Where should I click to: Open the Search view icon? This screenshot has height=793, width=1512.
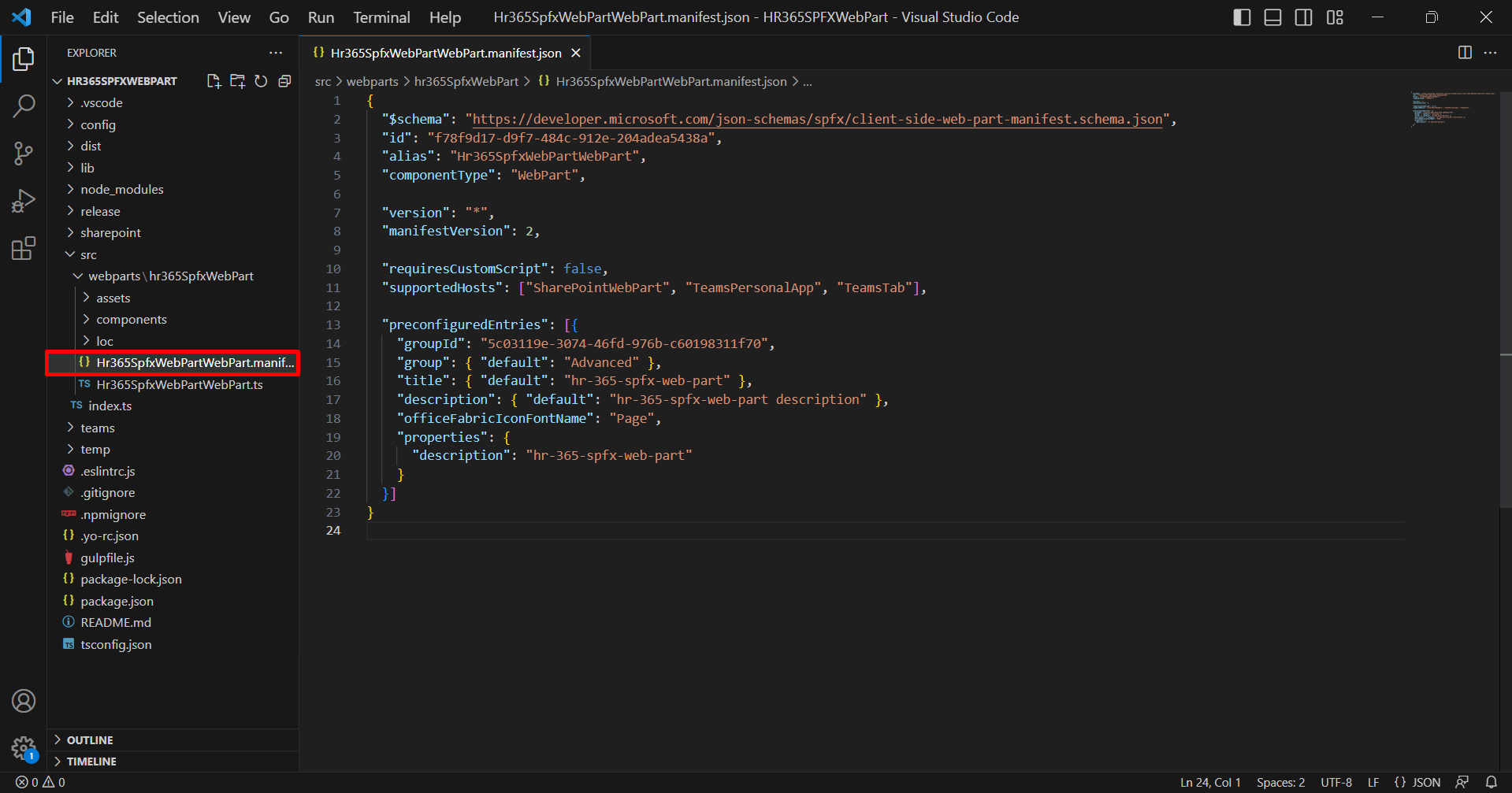[24, 106]
